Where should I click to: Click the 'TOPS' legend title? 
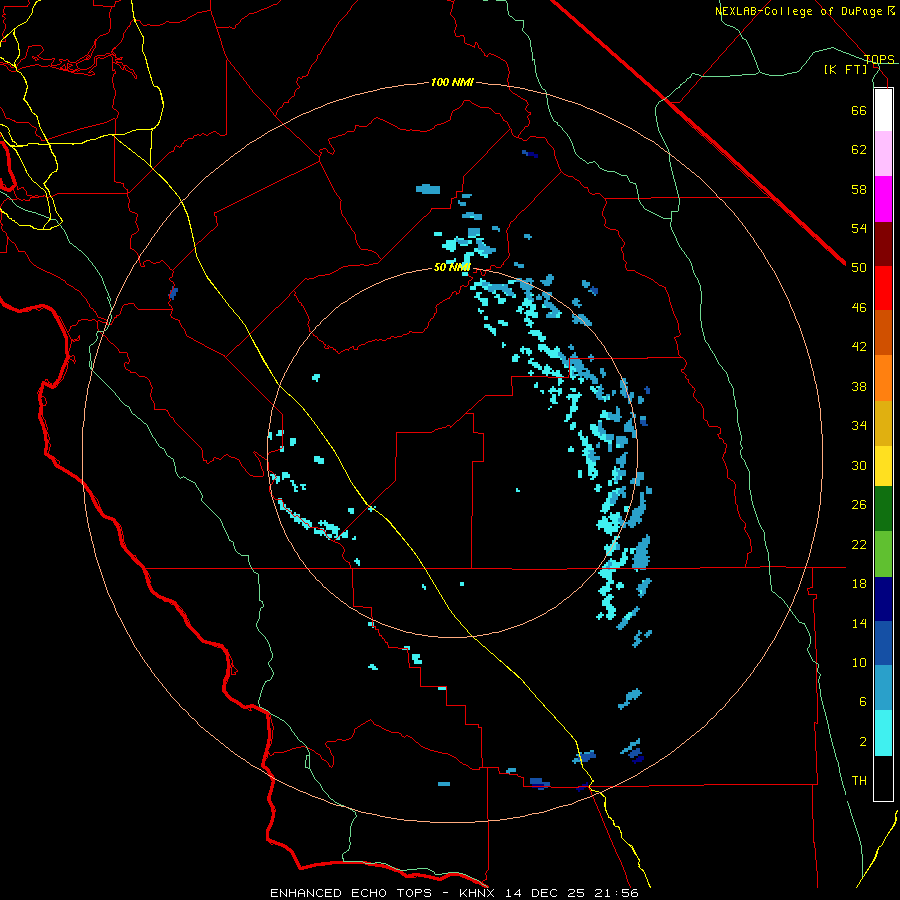[879, 59]
